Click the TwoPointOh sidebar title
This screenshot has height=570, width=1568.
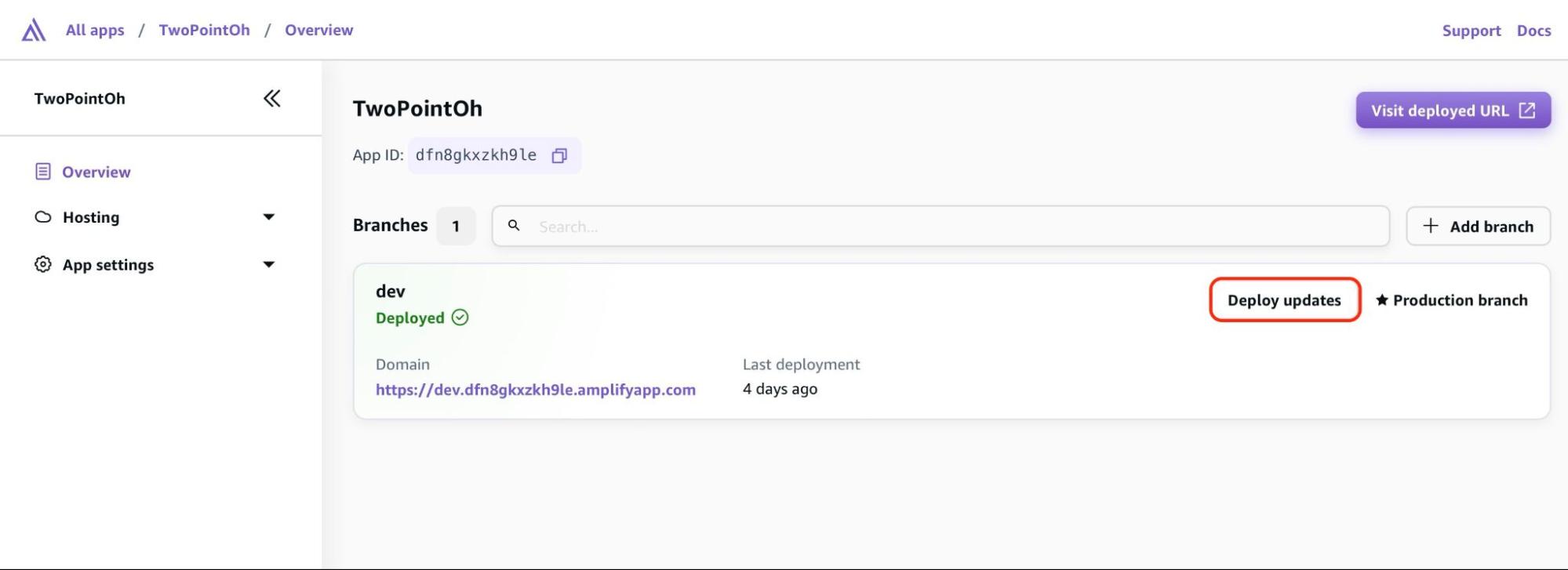point(80,98)
